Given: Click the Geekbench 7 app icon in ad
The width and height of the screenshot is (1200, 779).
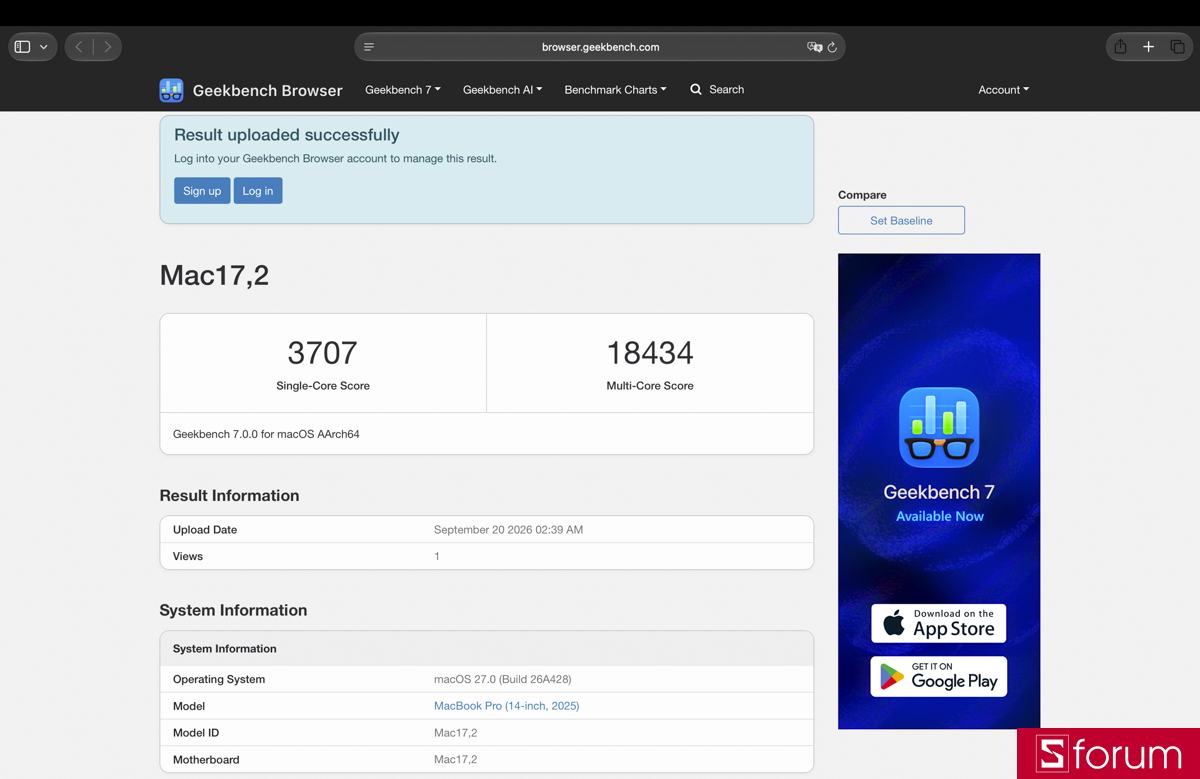Looking at the screenshot, I should (939, 428).
